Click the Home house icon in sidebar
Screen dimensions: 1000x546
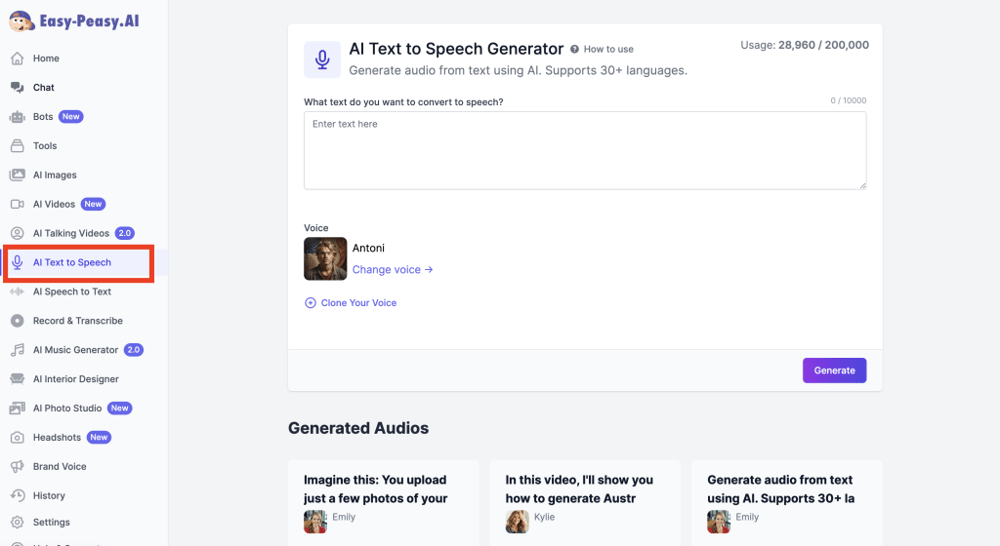(x=17, y=58)
